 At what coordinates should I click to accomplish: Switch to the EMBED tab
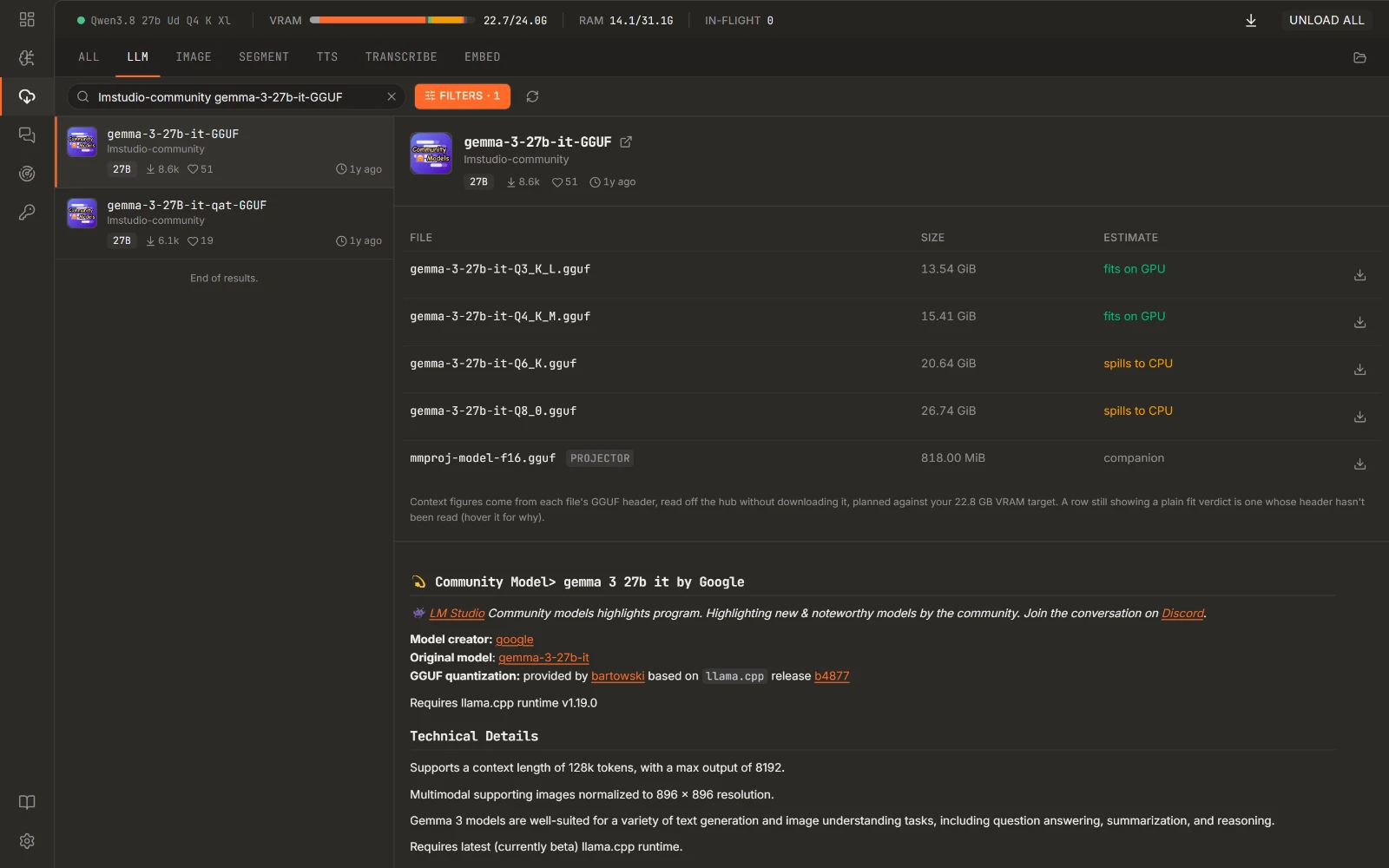[x=482, y=57]
